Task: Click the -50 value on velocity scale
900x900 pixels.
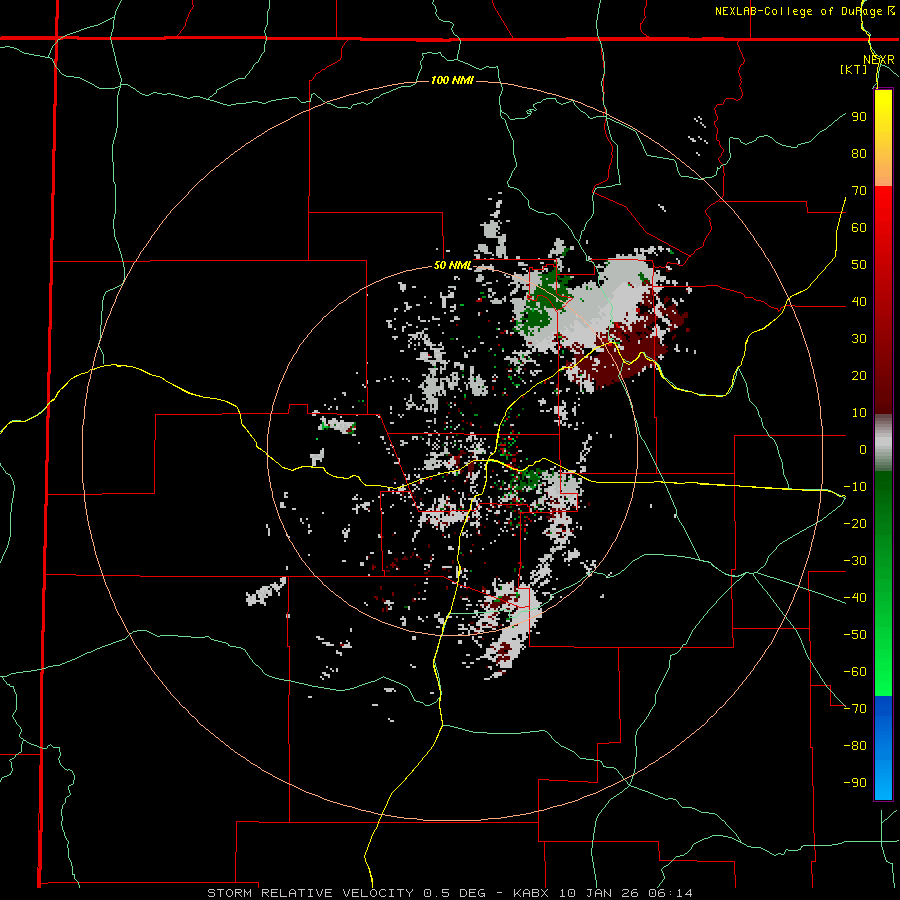Action: 855,635
